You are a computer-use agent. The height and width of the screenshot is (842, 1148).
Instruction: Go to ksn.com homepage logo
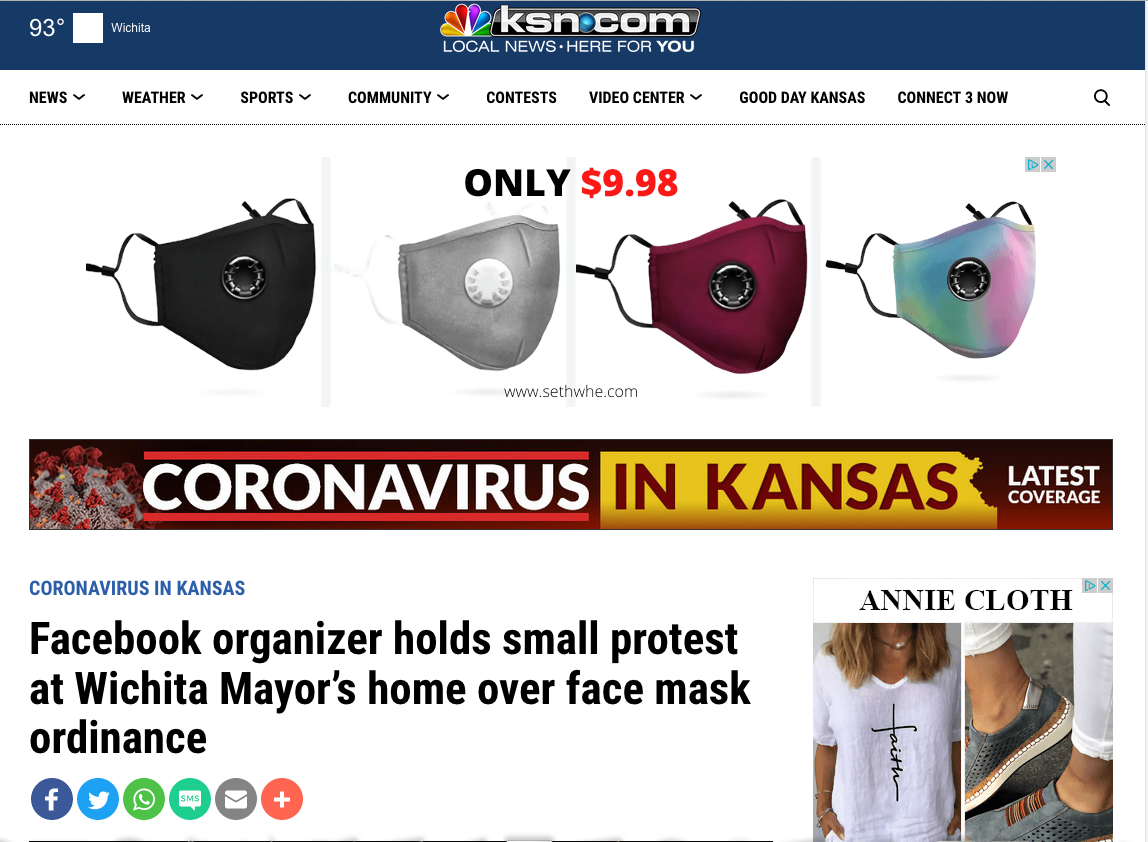[570, 30]
